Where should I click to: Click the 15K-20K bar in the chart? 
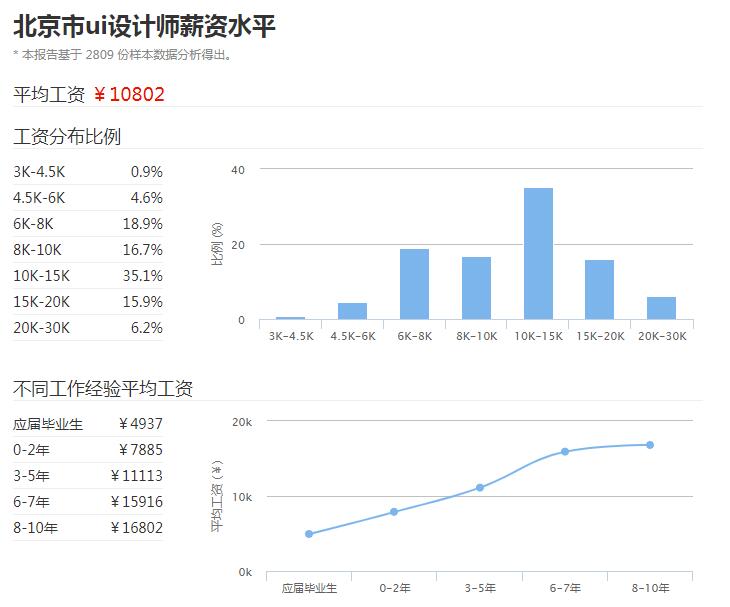(x=600, y=290)
